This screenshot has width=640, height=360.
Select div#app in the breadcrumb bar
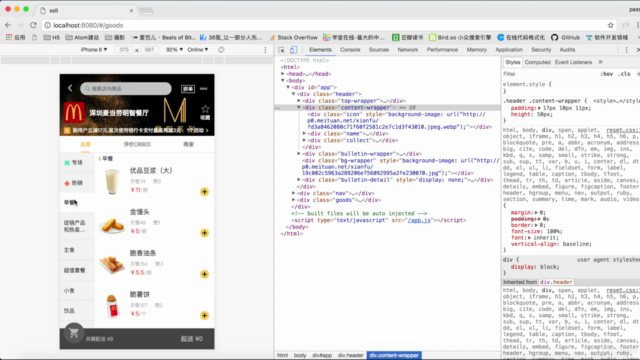click(322, 356)
